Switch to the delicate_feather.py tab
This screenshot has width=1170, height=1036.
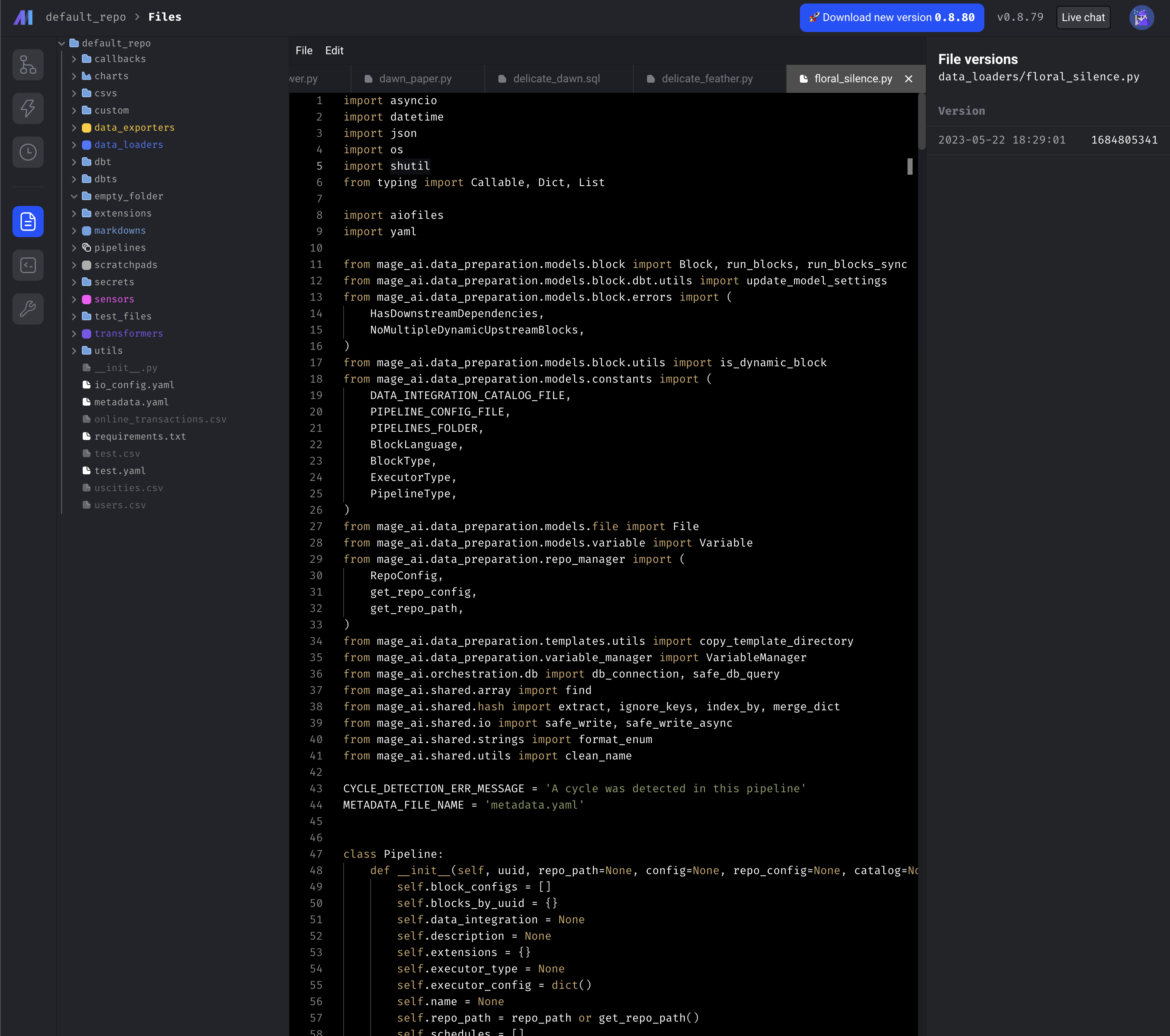(x=710, y=79)
